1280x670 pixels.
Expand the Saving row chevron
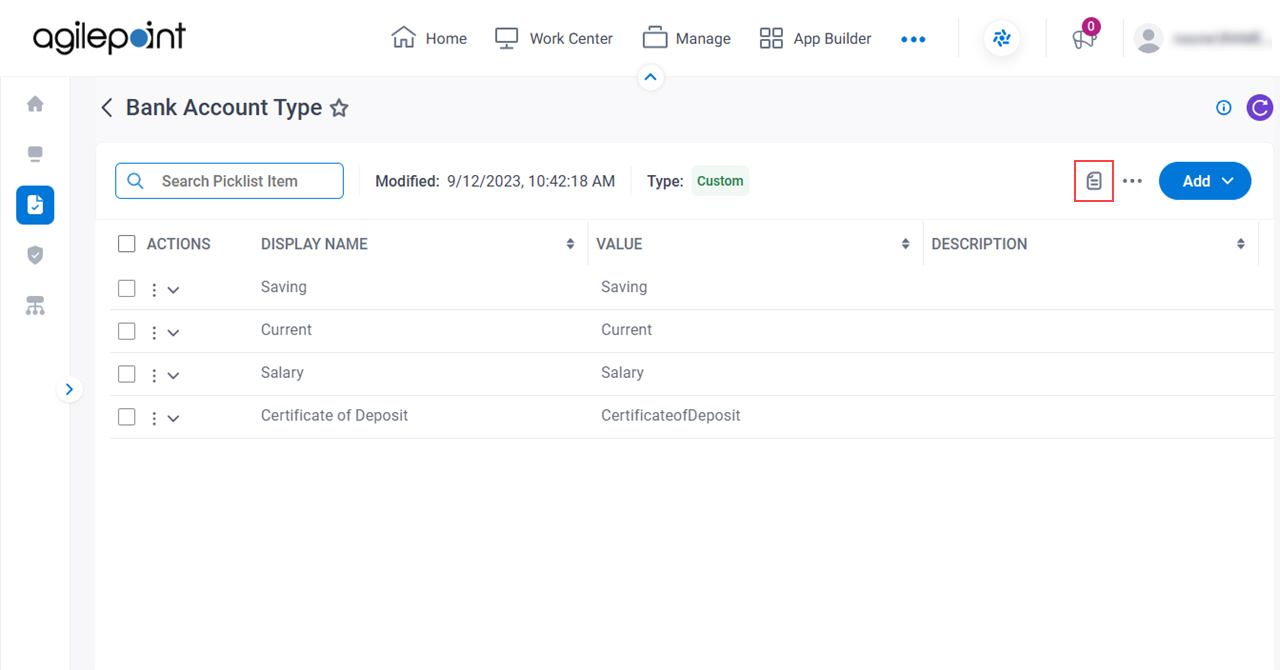coord(173,290)
